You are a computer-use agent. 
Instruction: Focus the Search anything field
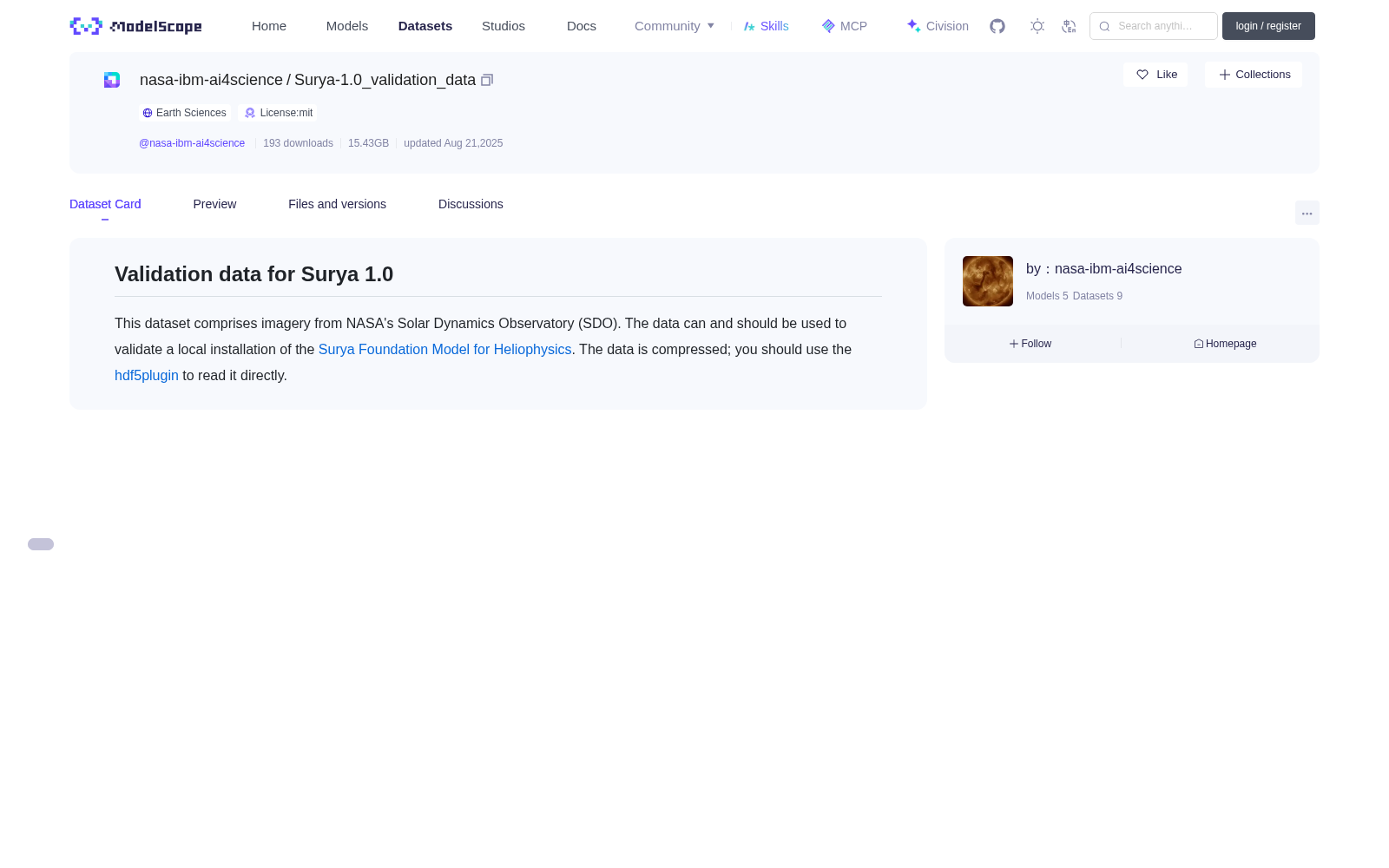(1154, 26)
